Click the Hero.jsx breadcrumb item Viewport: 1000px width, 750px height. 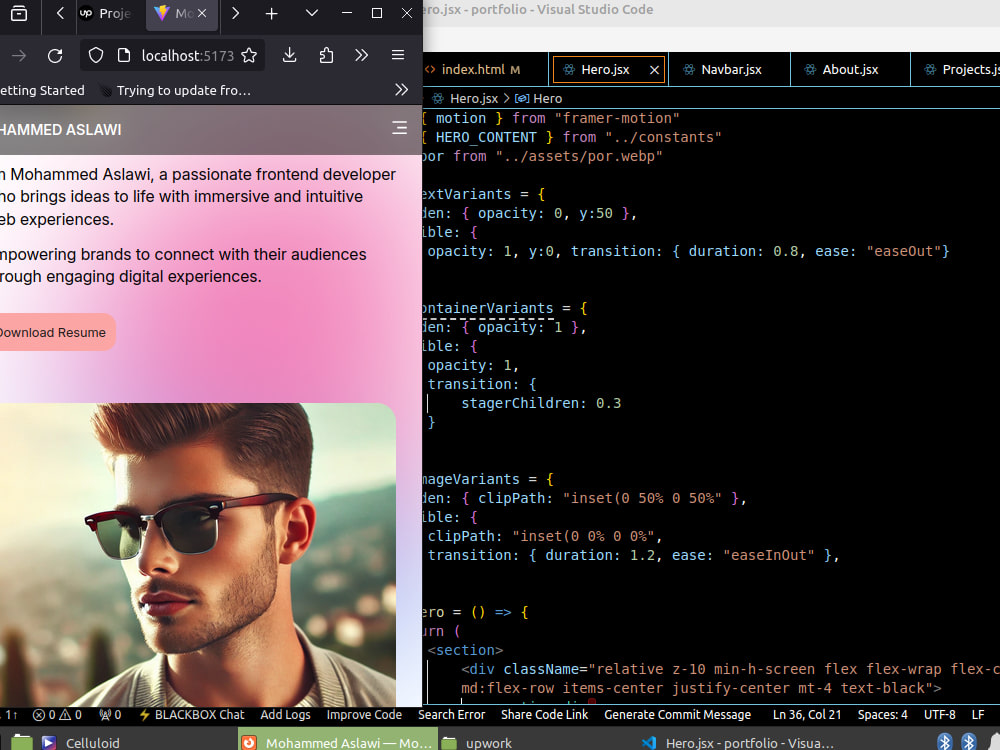(466, 99)
